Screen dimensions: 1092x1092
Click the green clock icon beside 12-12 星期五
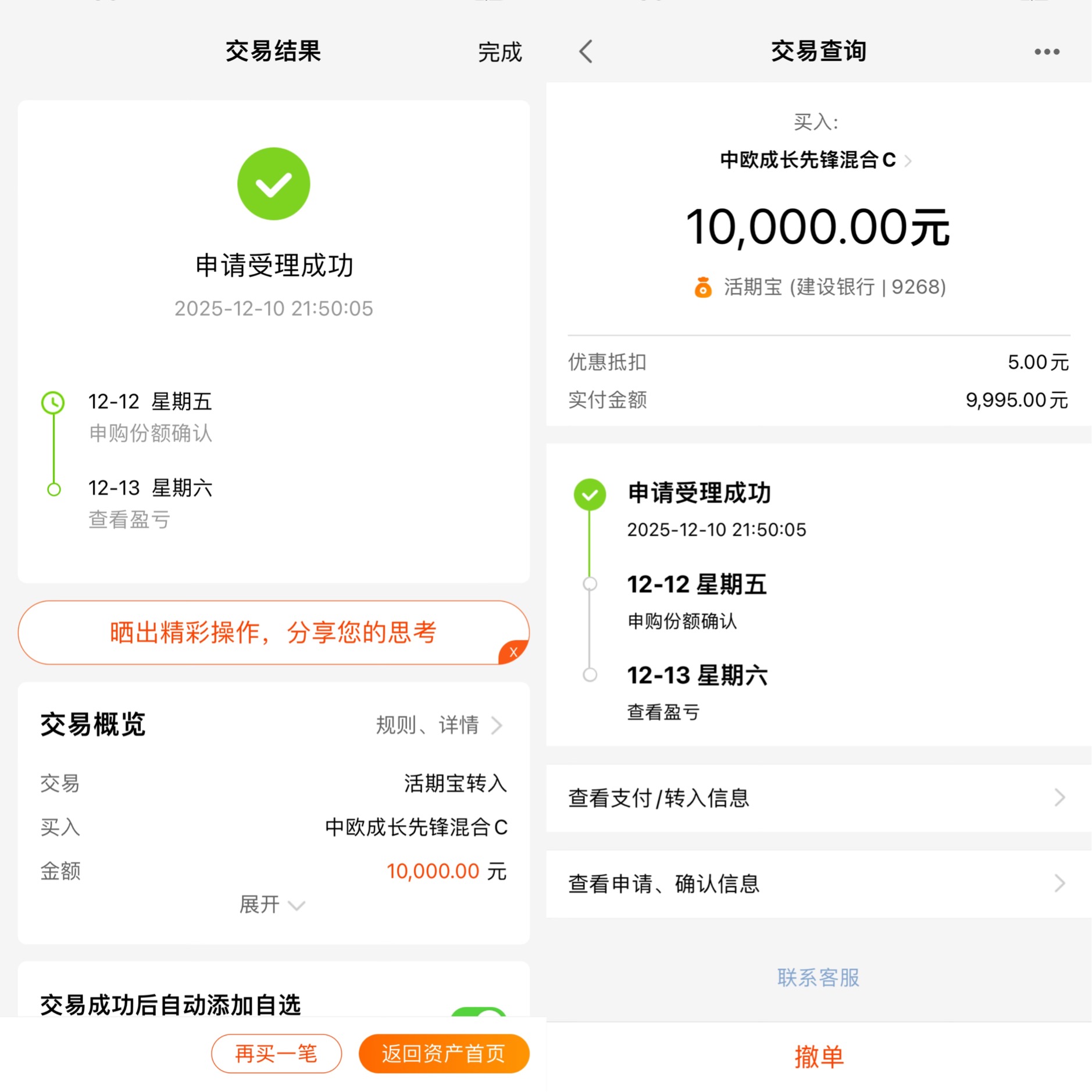[x=53, y=402]
